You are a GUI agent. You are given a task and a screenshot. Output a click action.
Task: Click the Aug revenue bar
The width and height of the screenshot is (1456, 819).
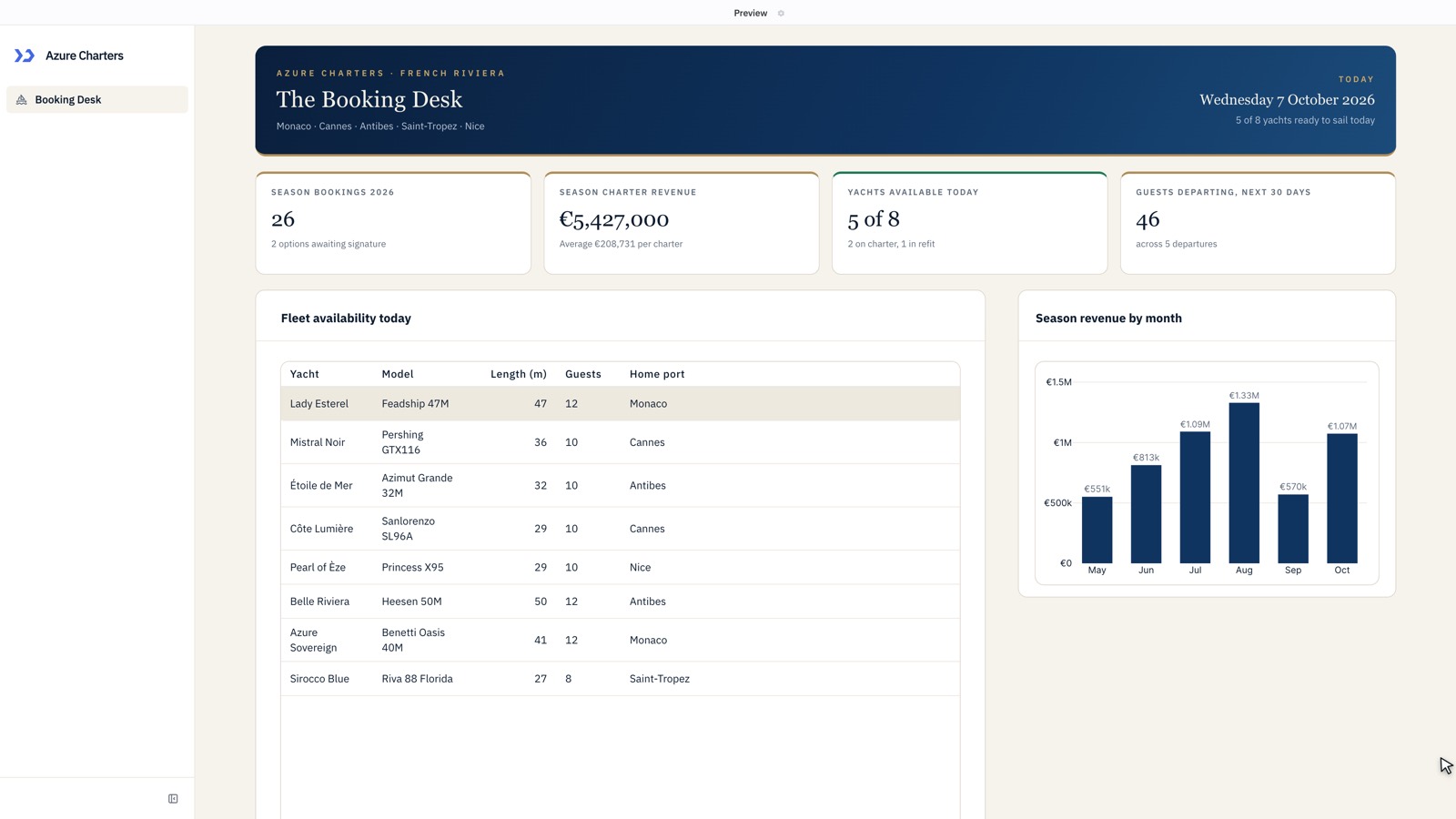coord(1244,483)
